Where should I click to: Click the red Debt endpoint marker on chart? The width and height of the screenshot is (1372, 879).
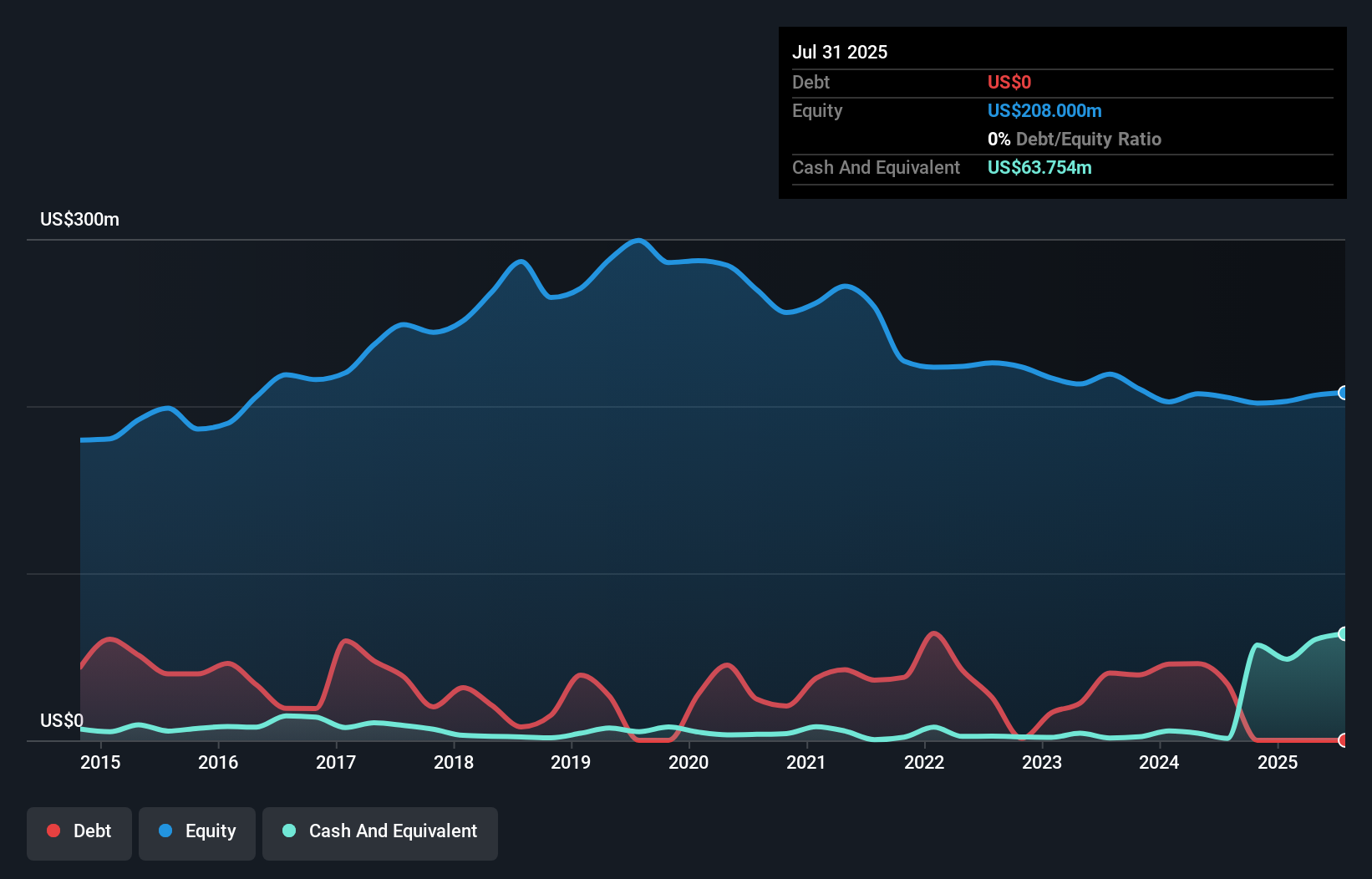click(1344, 739)
